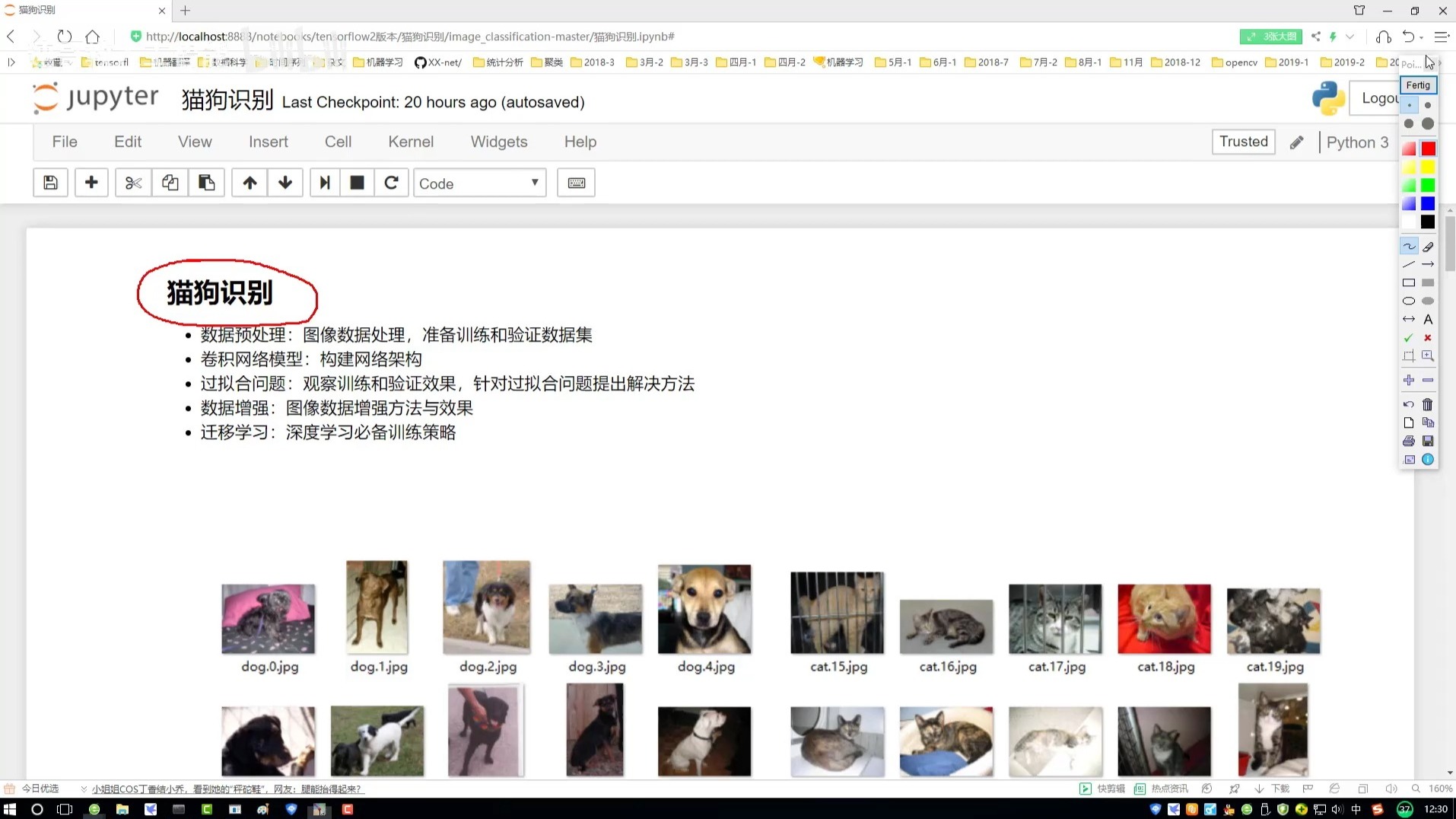1456x819 pixels.
Task: Click the Trusted notebook button
Action: click(1244, 142)
